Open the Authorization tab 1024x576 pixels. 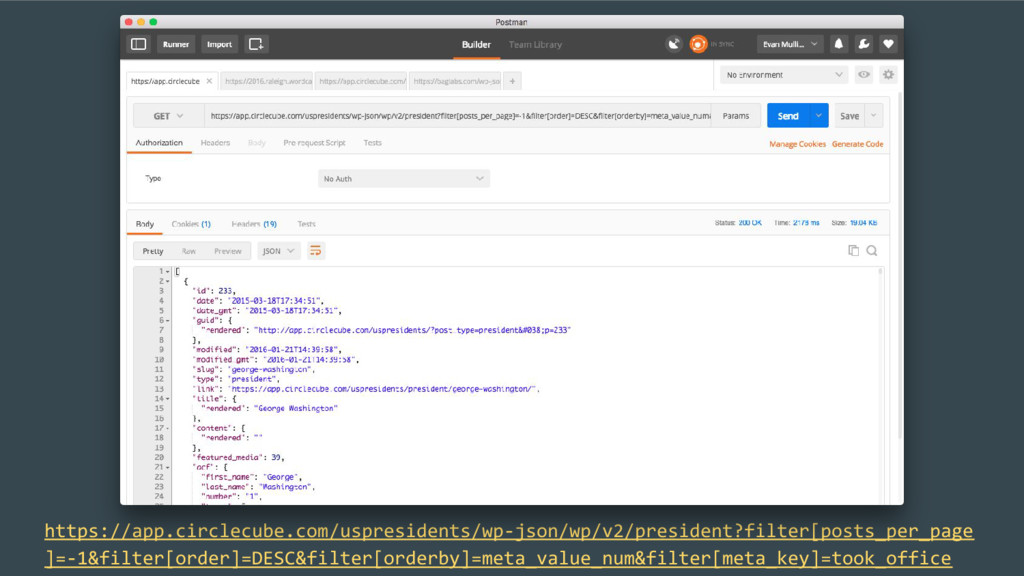(x=159, y=142)
